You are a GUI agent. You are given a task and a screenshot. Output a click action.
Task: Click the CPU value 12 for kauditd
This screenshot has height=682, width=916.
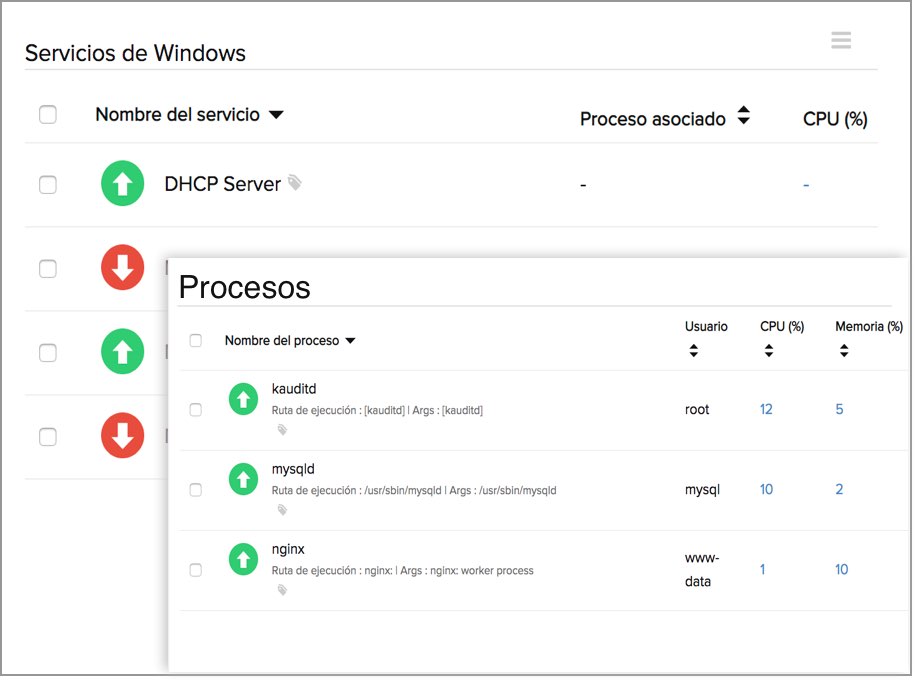767,409
